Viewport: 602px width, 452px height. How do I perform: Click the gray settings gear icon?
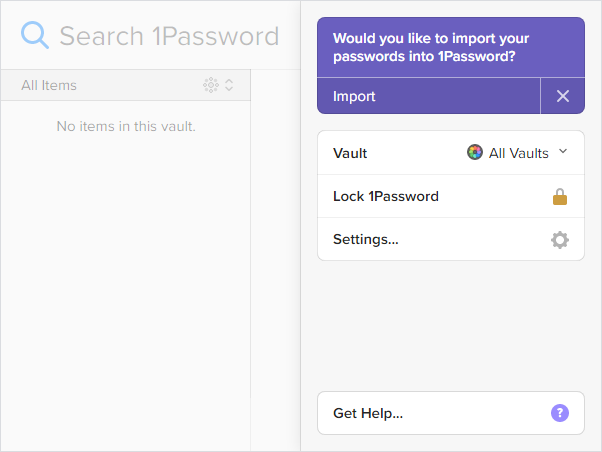(560, 240)
